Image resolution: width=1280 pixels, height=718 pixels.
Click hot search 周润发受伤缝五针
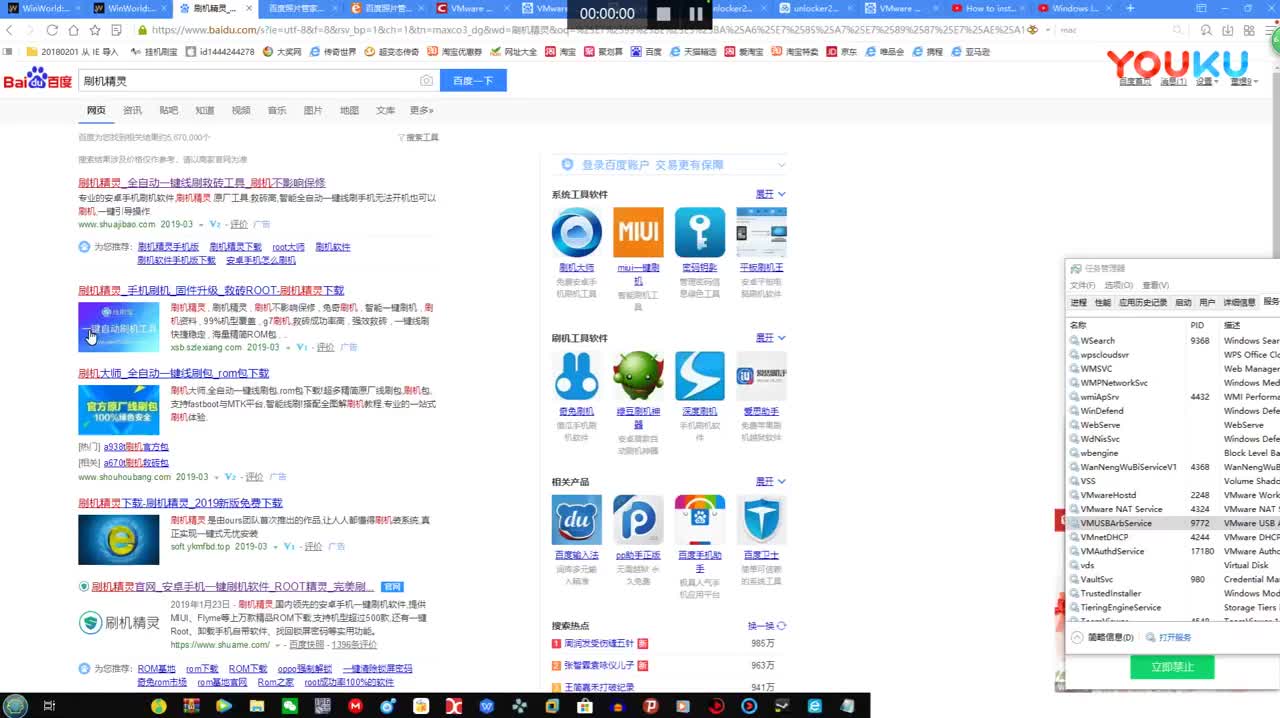point(598,643)
